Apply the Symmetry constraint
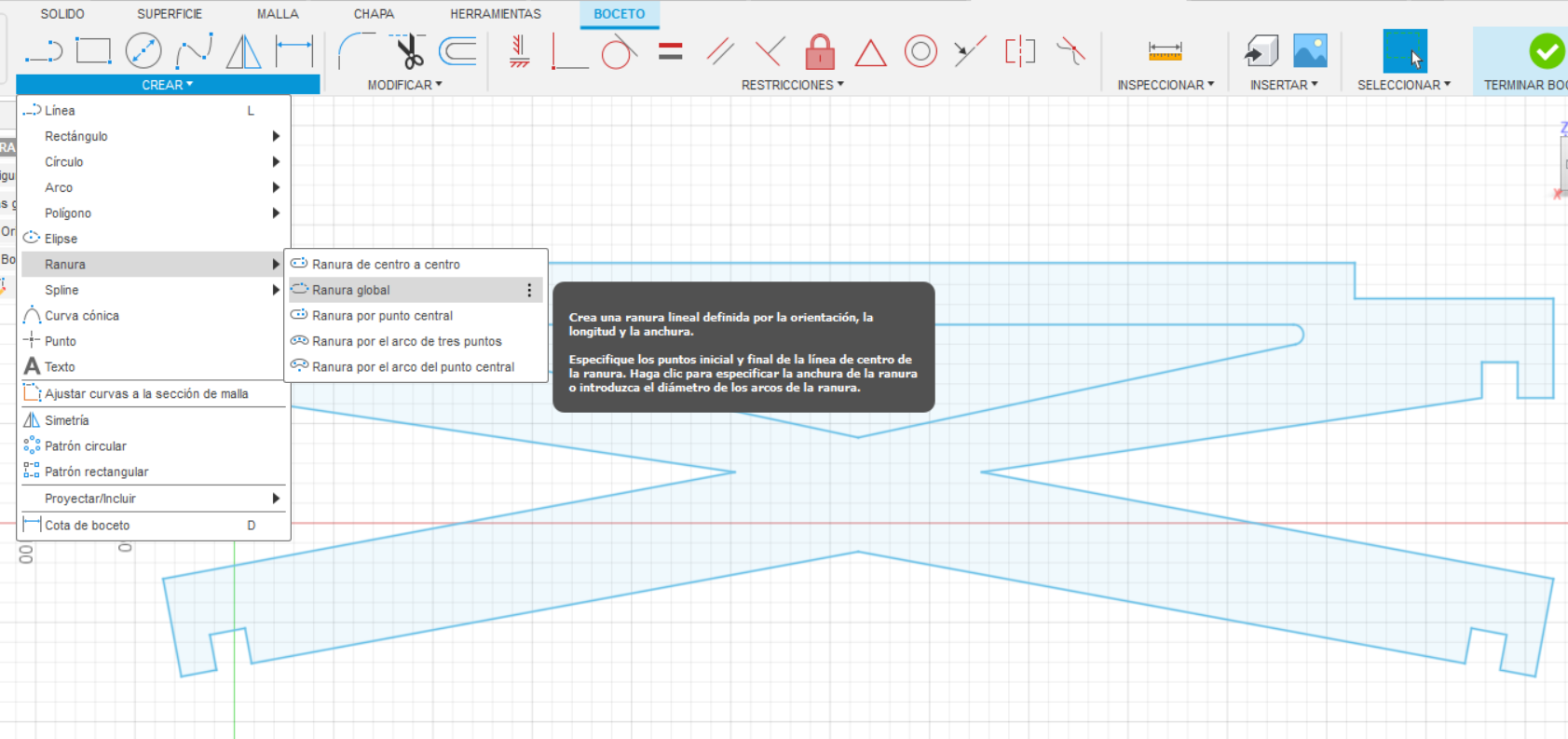The height and width of the screenshot is (739, 1568). point(1020,51)
